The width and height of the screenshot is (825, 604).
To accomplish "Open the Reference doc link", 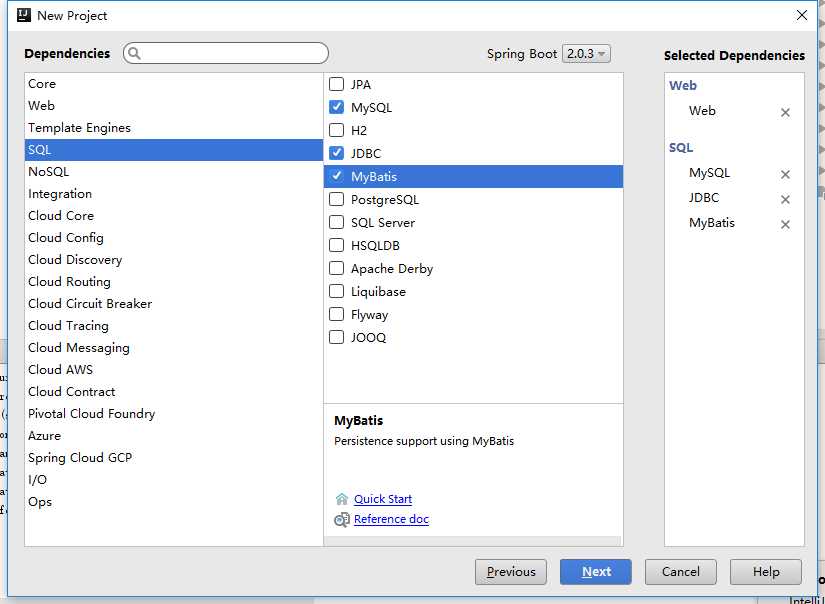I will click(x=391, y=519).
